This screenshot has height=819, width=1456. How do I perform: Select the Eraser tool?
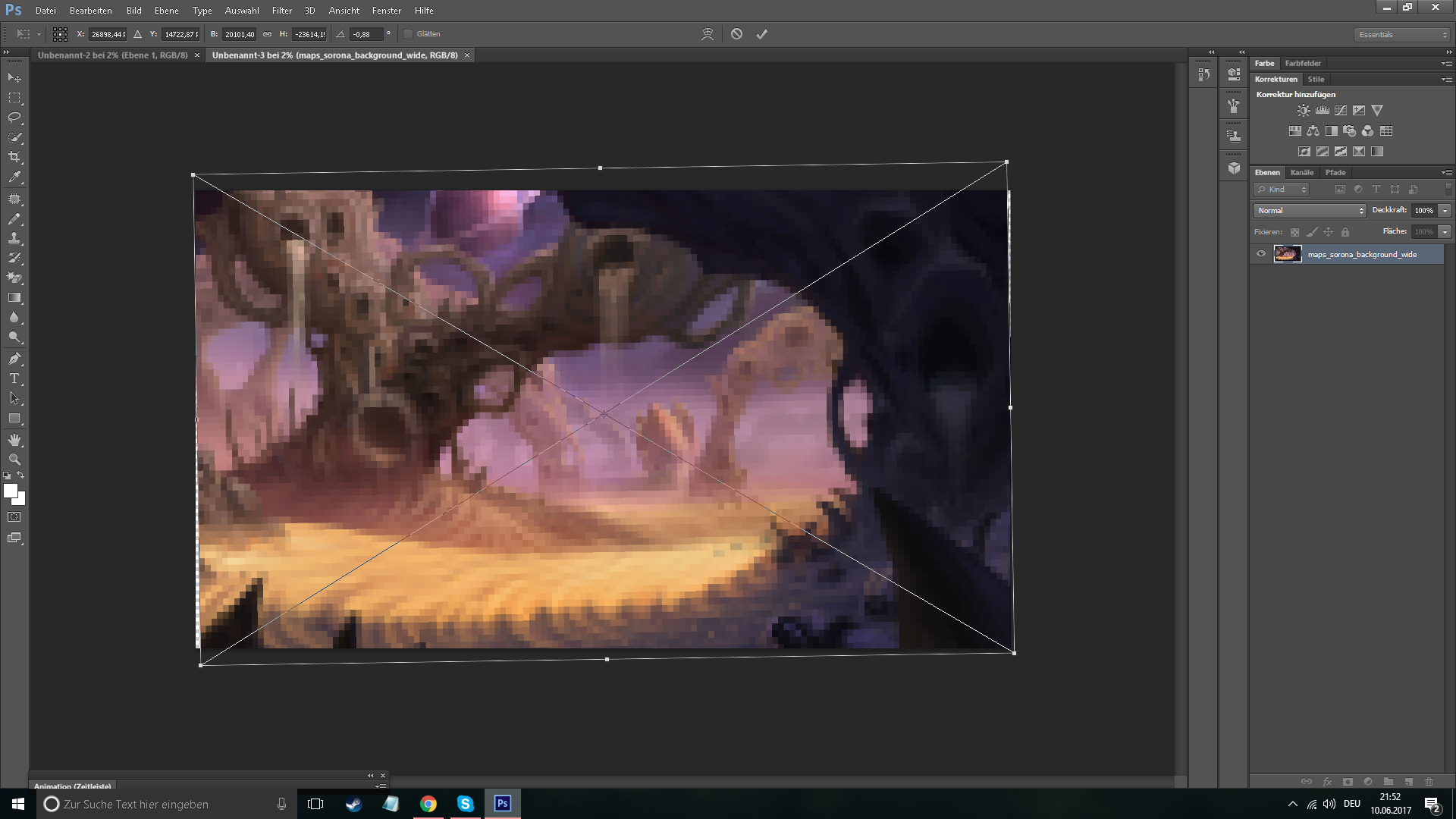point(14,278)
